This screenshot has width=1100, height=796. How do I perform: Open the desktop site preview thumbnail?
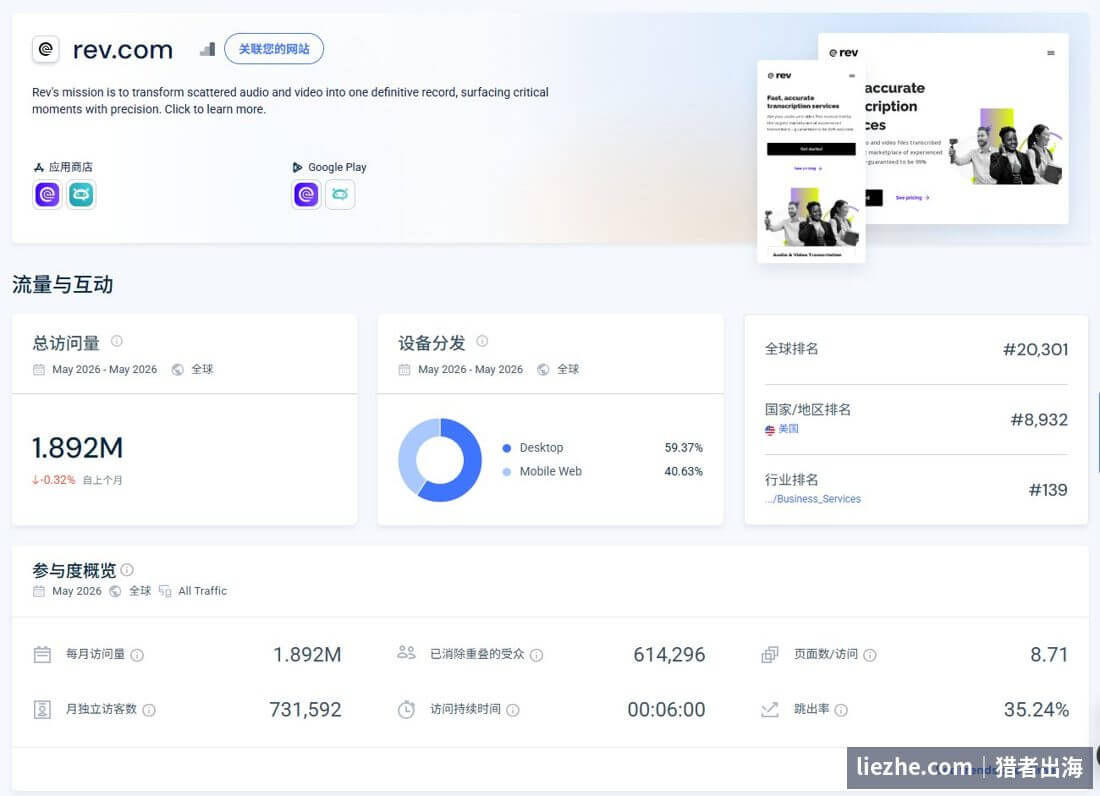(967, 128)
